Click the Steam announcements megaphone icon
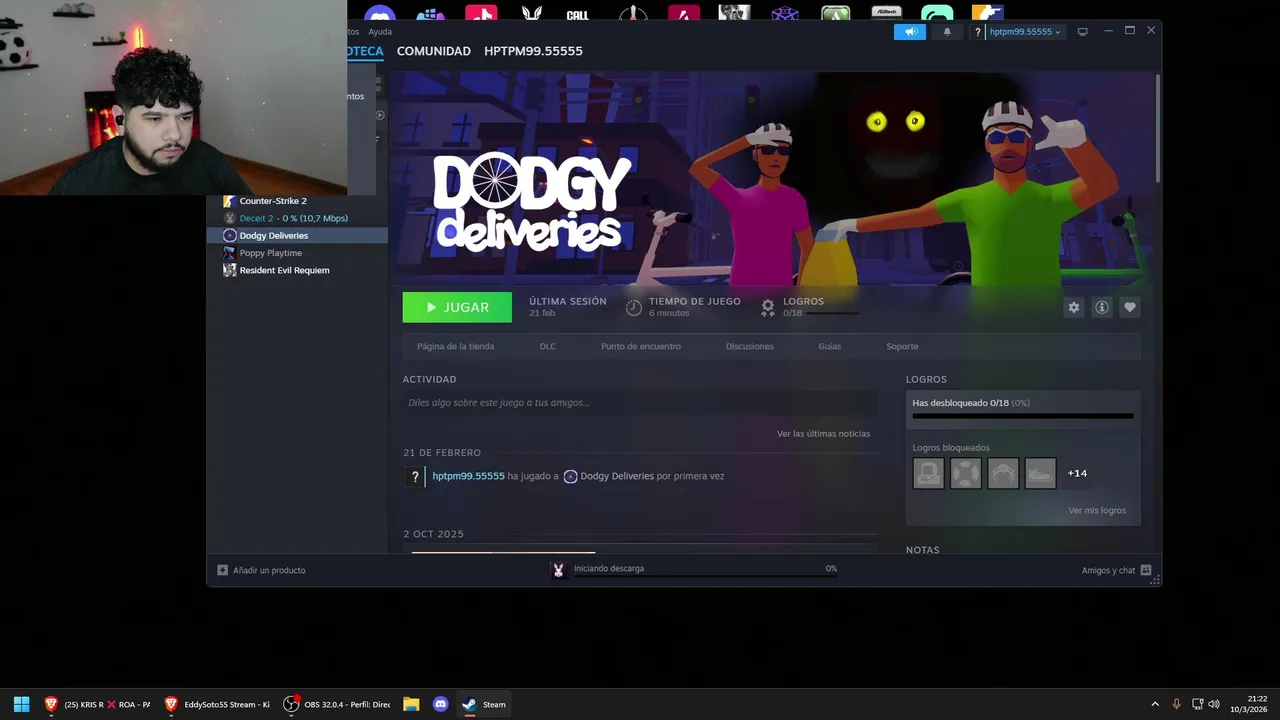This screenshot has height=720, width=1280. tap(910, 32)
